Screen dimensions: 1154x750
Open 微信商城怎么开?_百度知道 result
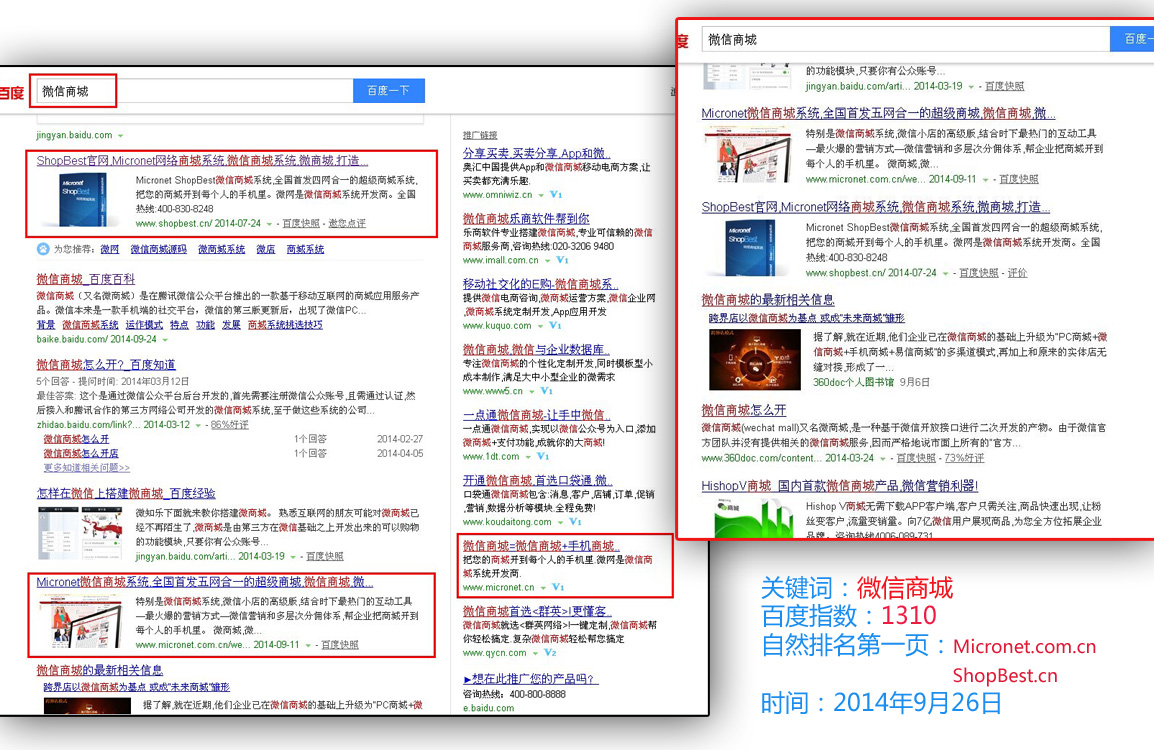coord(106,364)
